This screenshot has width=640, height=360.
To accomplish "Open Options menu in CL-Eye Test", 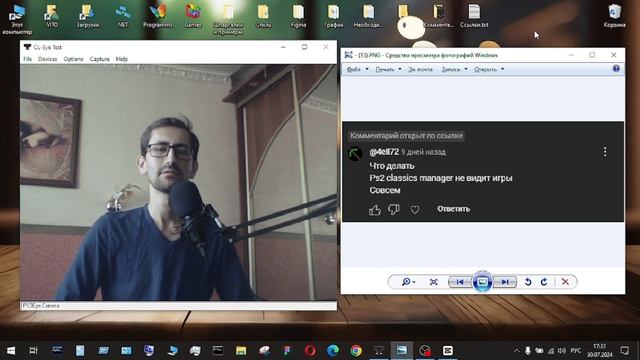I will (x=73, y=59).
